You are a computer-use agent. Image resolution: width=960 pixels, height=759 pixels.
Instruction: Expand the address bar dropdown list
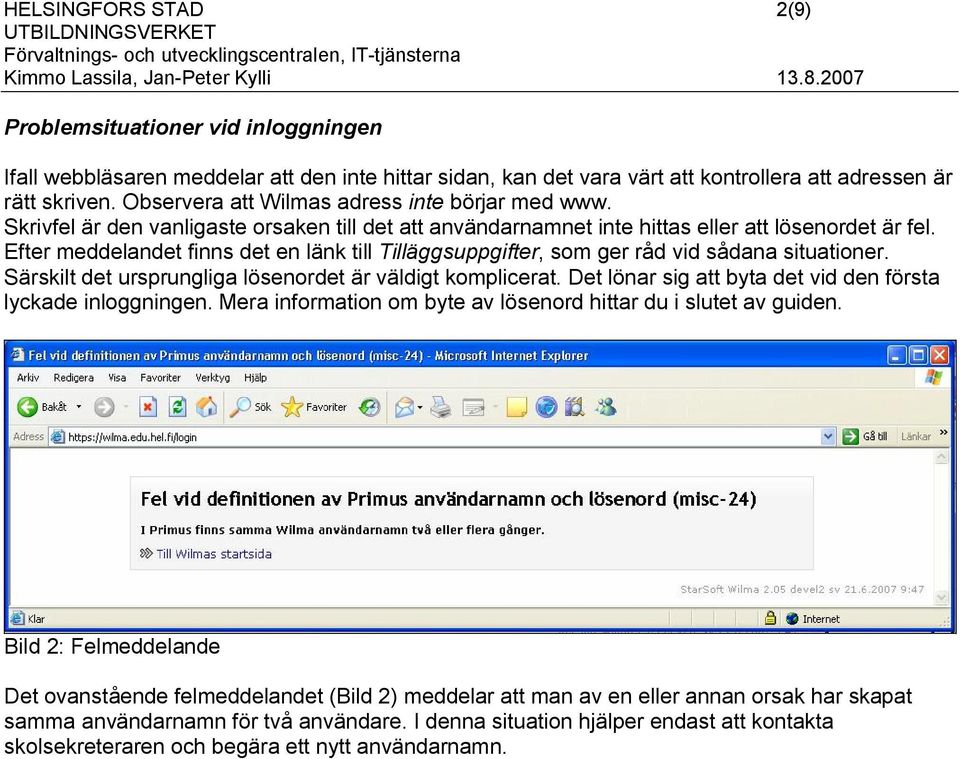pos(828,436)
